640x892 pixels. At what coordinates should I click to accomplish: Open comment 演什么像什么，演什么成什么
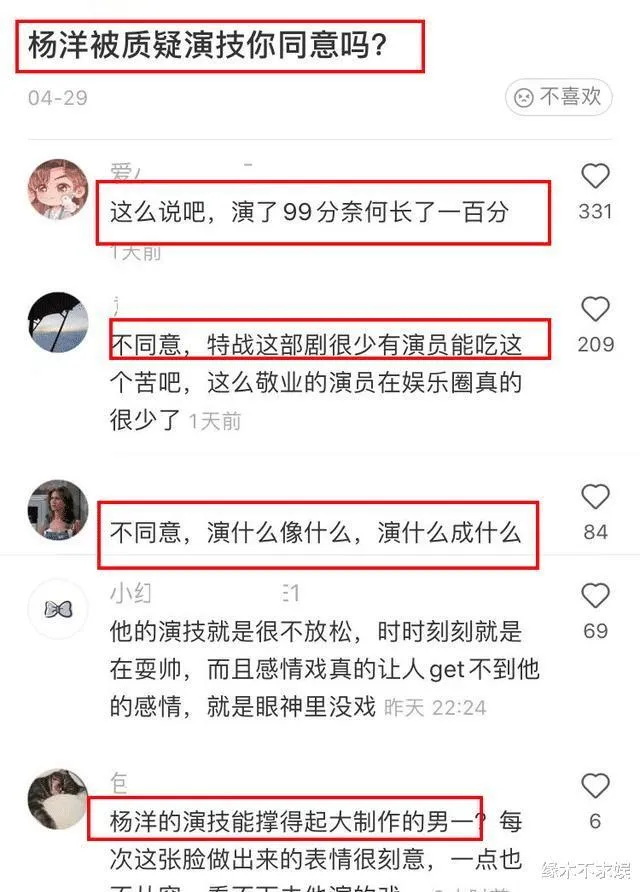click(x=316, y=533)
